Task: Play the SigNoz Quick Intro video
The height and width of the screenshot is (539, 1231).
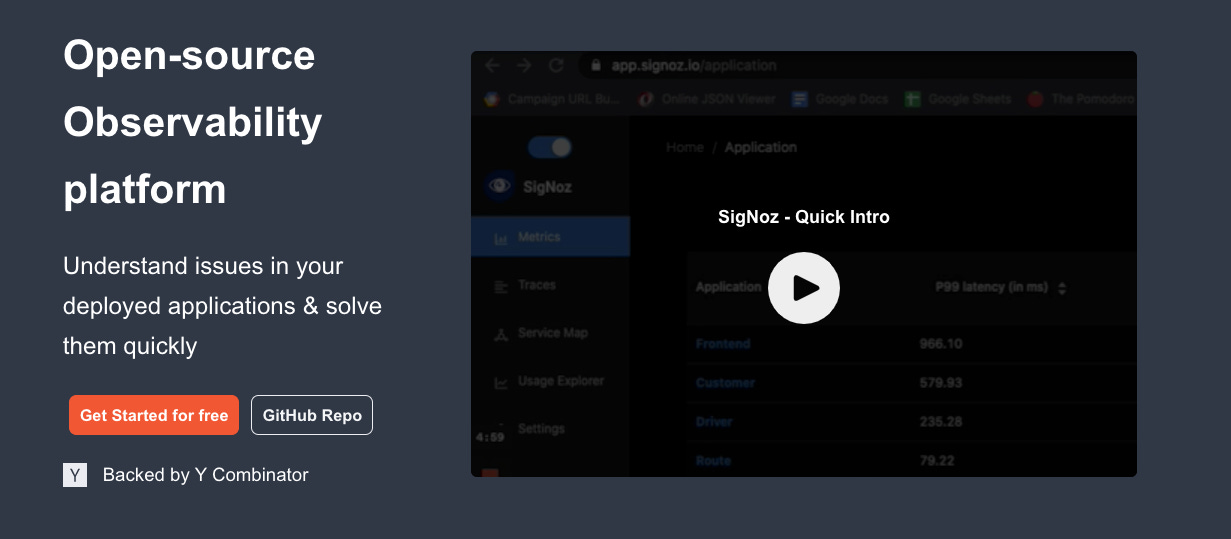Action: tap(804, 288)
